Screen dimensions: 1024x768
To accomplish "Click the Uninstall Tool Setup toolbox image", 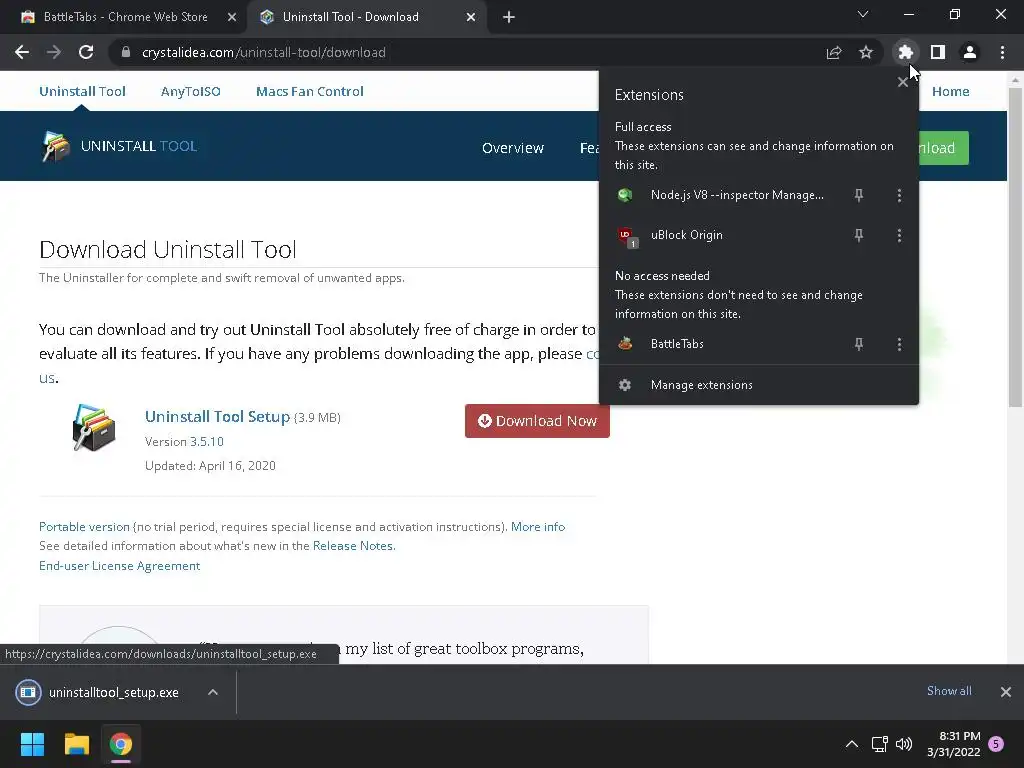I will 93,428.
